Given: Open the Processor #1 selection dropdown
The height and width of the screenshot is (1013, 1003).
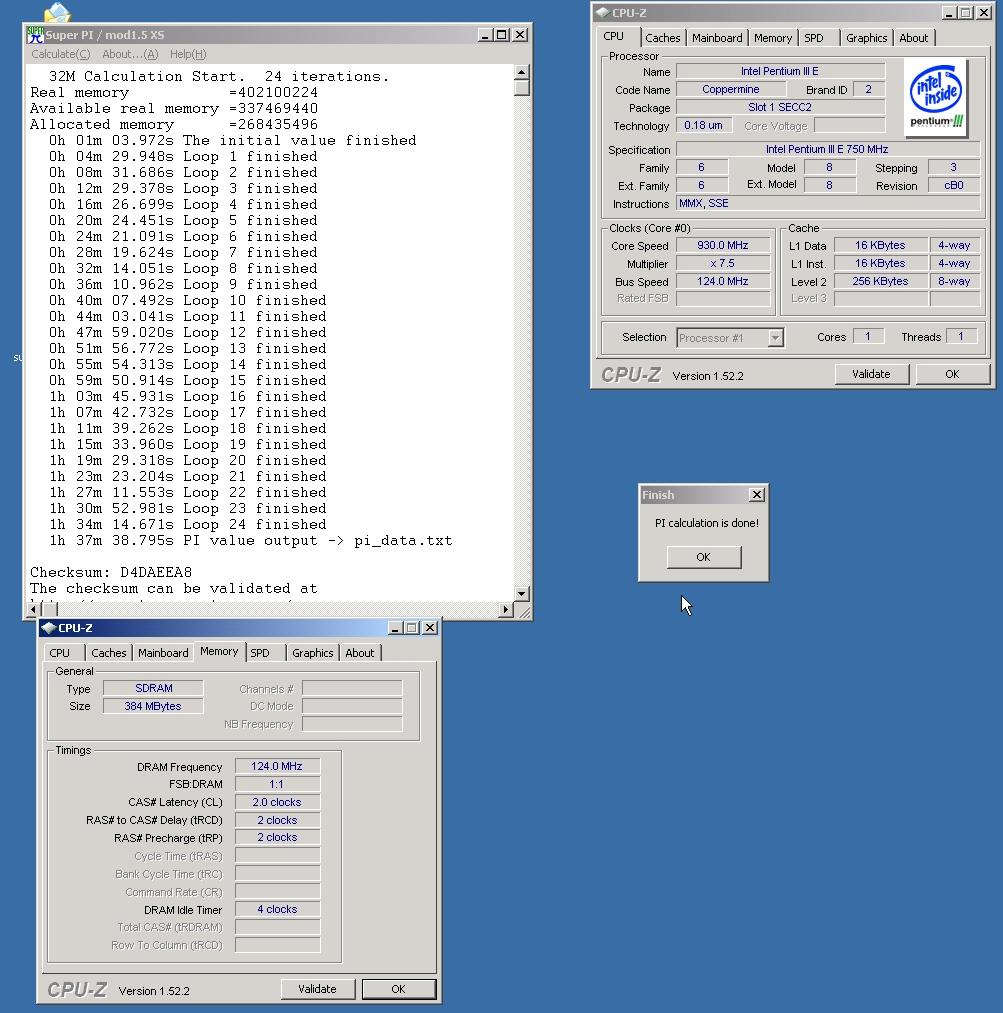Looking at the screenshot, I should (775, 338).
